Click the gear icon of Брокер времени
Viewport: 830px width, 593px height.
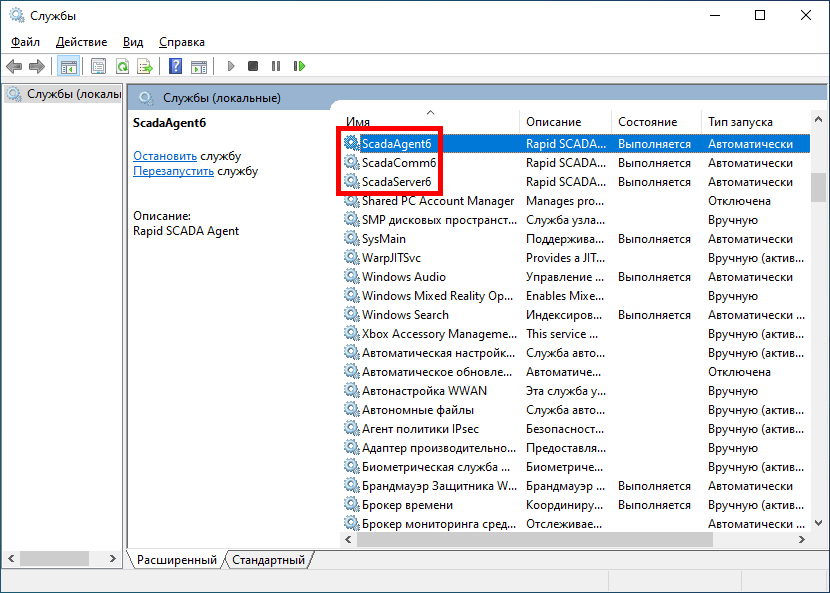coord(351,504)
